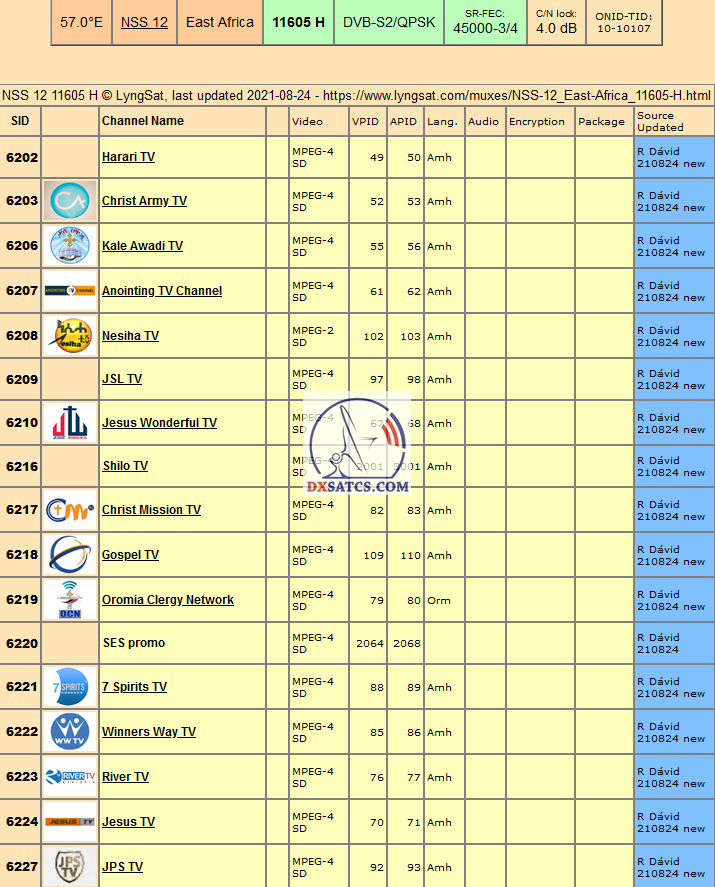Screen dimensions: 715x887
Task: Open the Anointing TV Channel link
Action: (x=162, y=290)
